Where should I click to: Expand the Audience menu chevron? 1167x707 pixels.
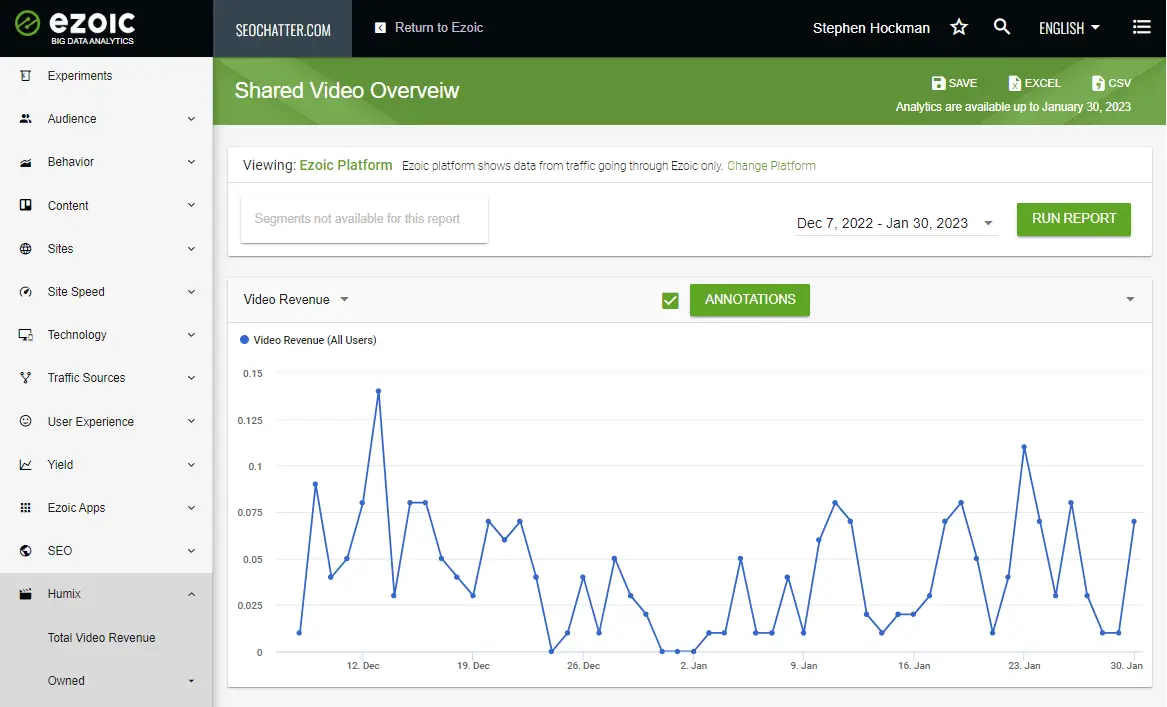191,119
